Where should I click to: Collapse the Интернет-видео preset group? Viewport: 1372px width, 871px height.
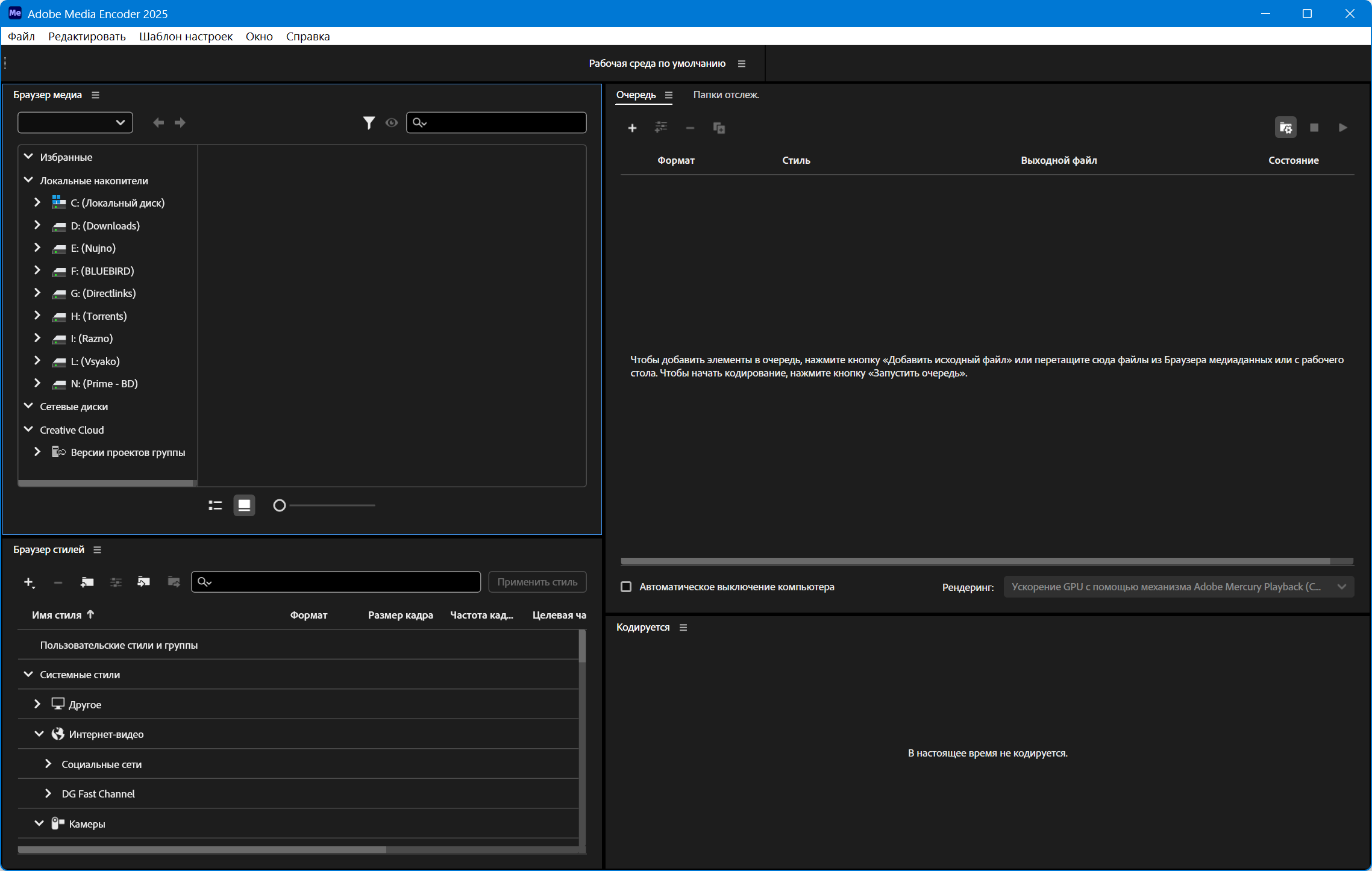coord(39,734)
